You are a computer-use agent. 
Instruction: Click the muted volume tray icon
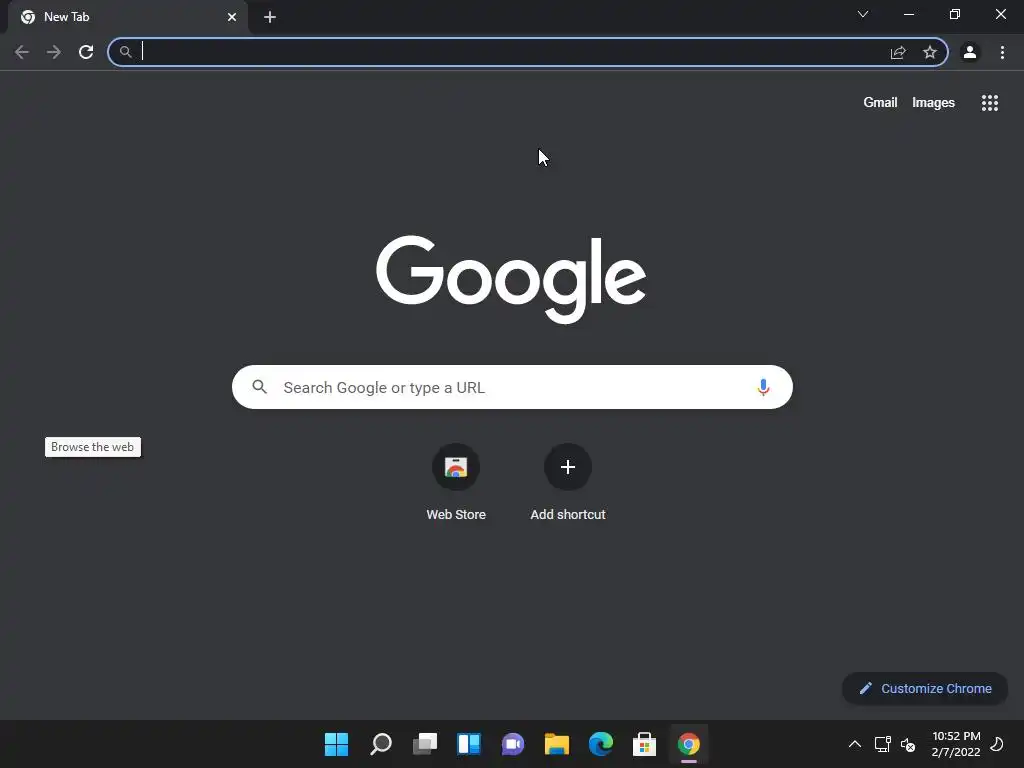click(908, 744)
